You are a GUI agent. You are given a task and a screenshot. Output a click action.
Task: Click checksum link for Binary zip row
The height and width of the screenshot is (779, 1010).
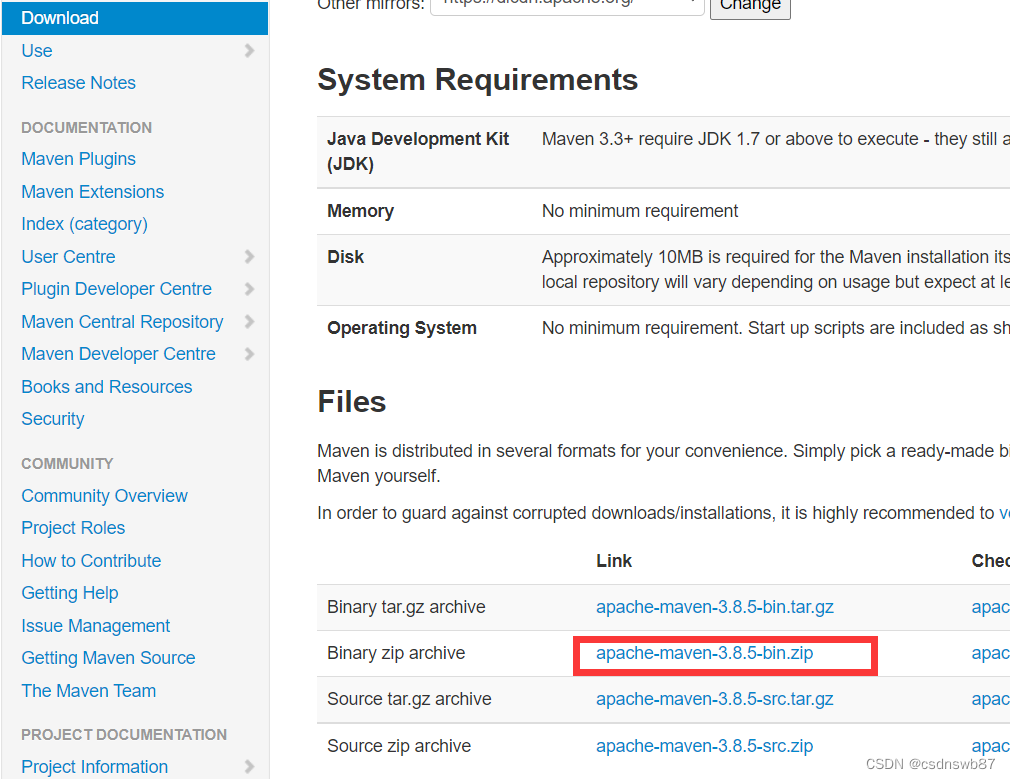point(991,653)
